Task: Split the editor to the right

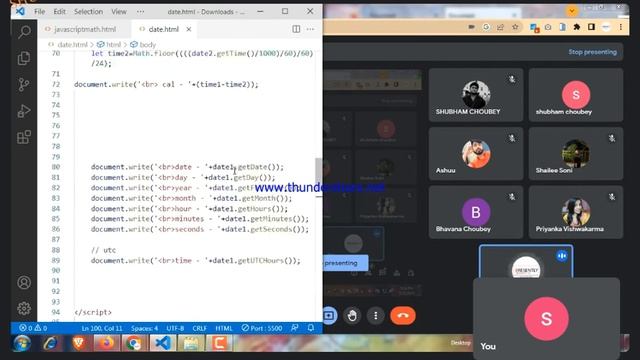Action: (x=296, y=29)
